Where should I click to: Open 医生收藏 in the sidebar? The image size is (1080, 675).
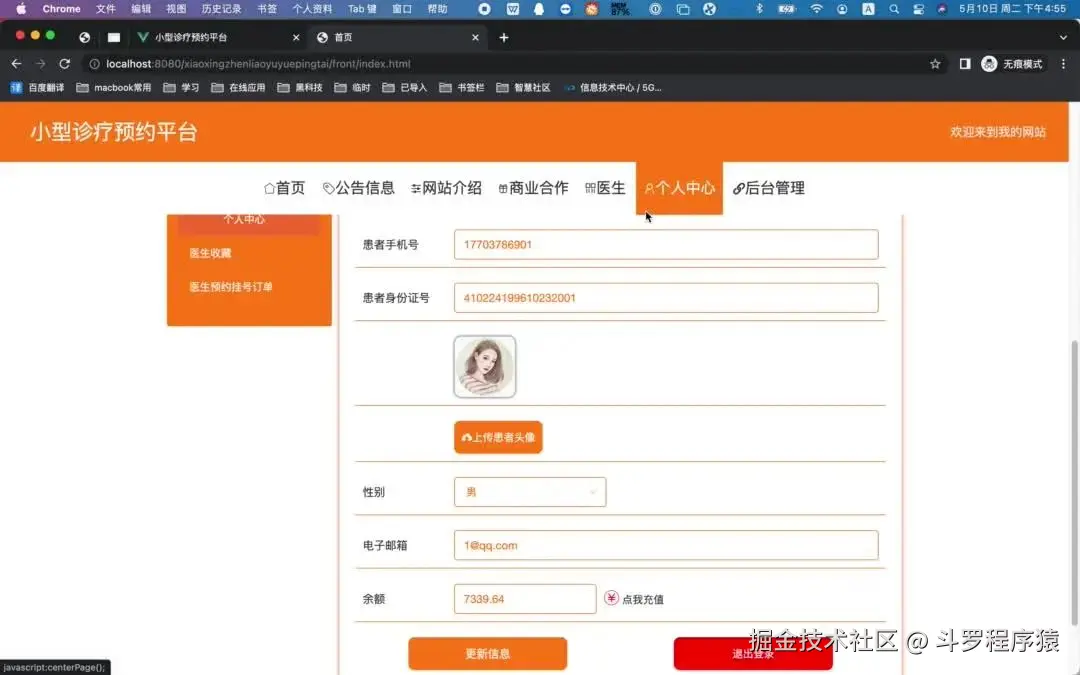211,253
